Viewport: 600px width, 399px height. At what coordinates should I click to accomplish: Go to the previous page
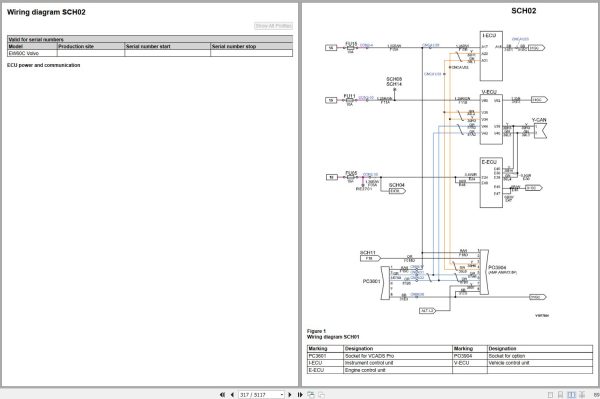pos(232,394)
